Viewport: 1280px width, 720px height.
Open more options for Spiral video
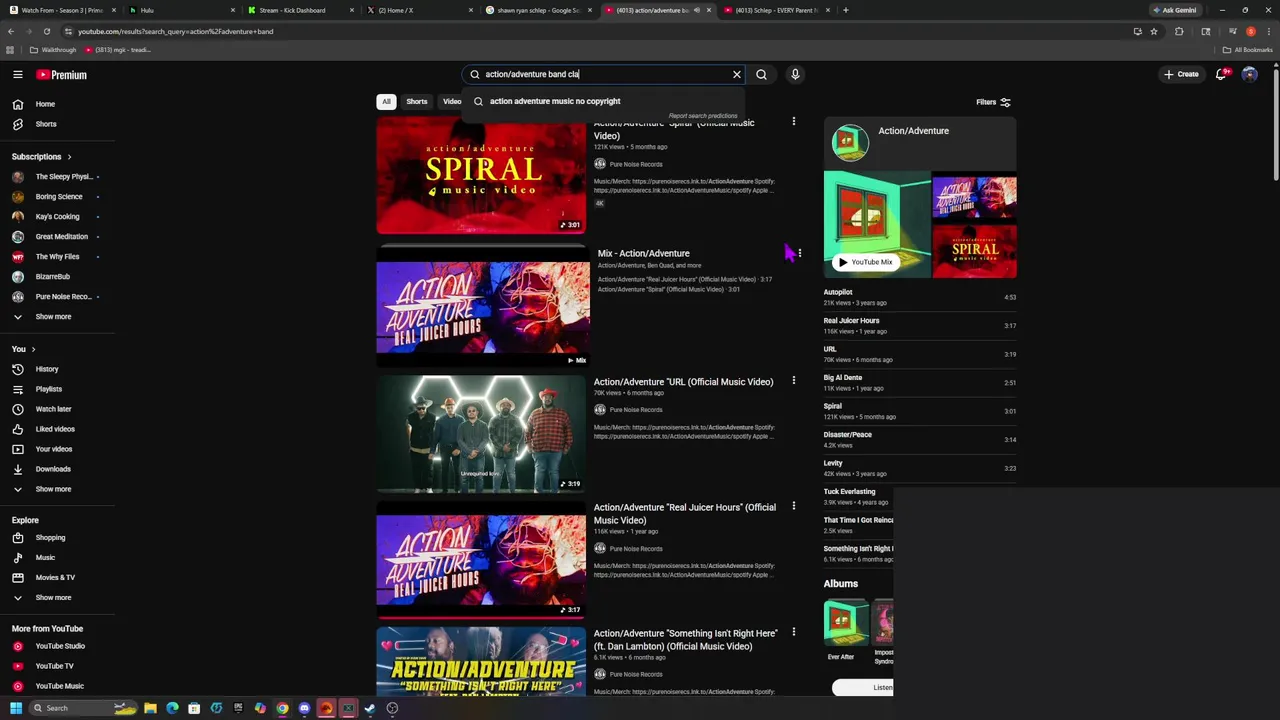click(x=794, y=122)
